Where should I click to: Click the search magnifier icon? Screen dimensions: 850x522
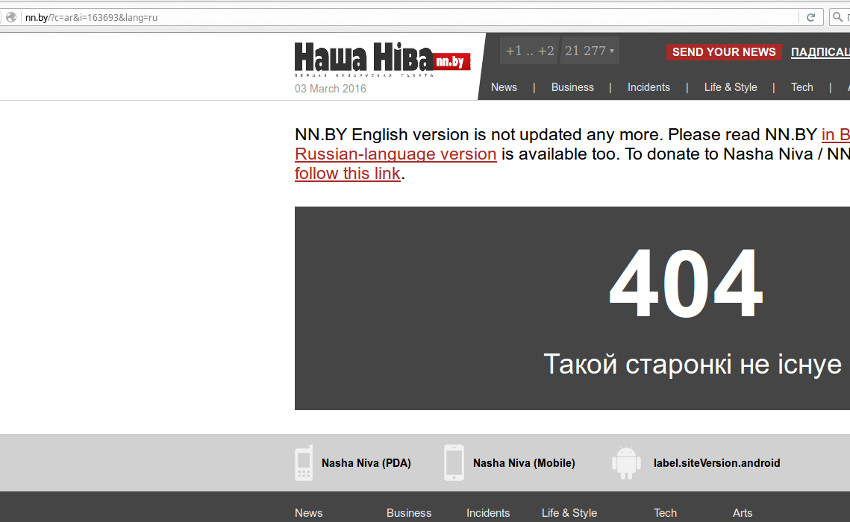pos(838,17)
